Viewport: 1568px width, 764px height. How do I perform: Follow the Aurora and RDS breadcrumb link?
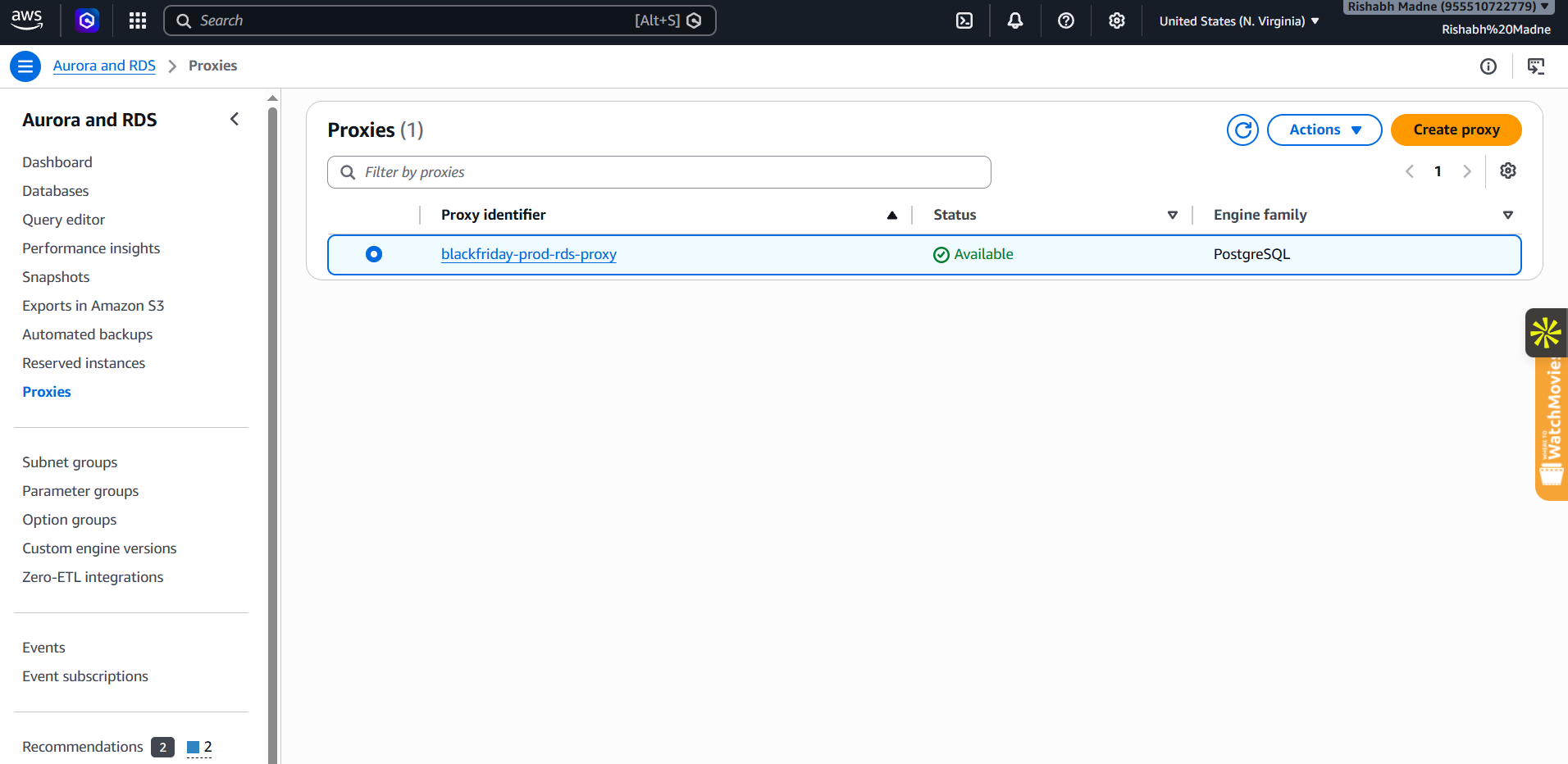pos(104,66)
